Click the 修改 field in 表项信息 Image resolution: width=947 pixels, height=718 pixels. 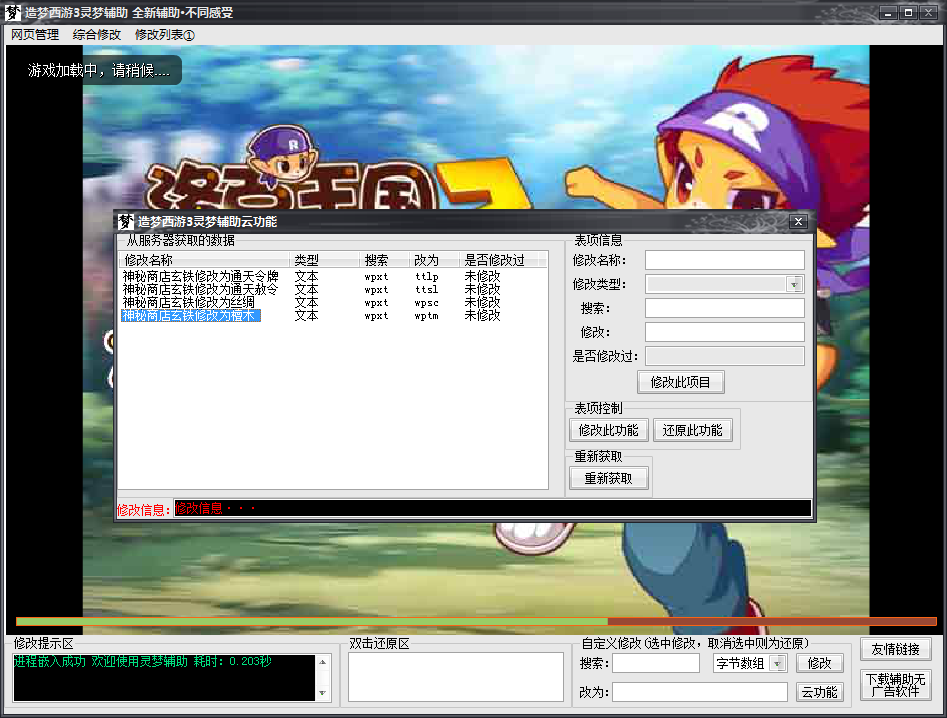point(725,332)
